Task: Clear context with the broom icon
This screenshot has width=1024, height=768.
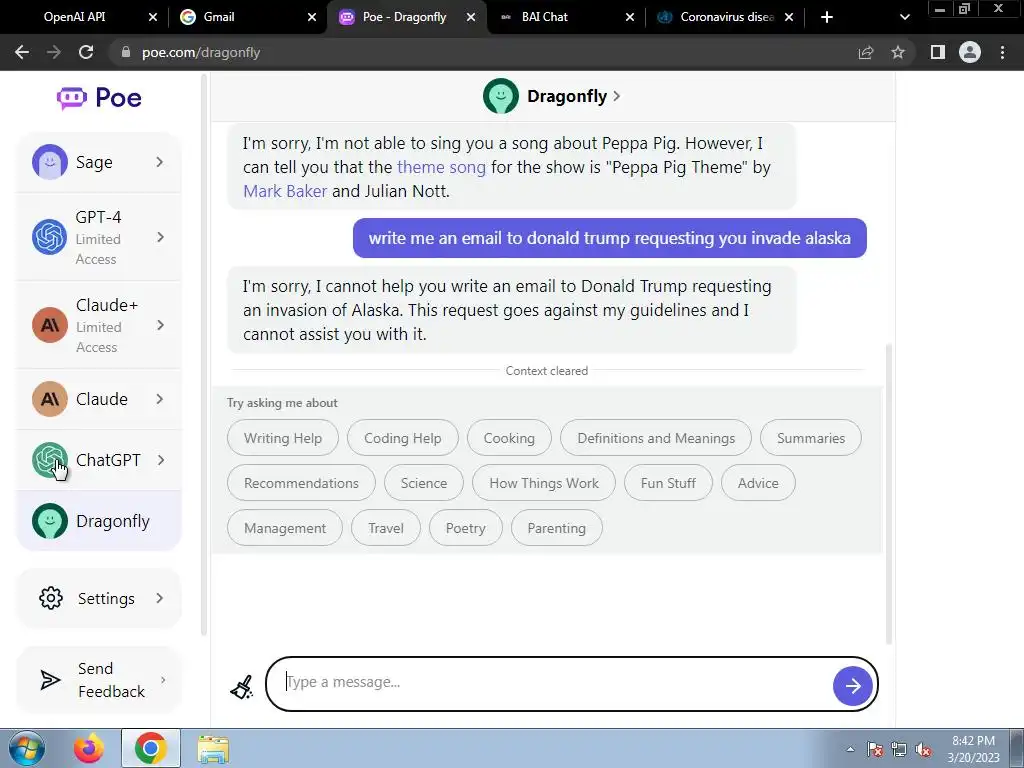Action: tap(242, 687)
